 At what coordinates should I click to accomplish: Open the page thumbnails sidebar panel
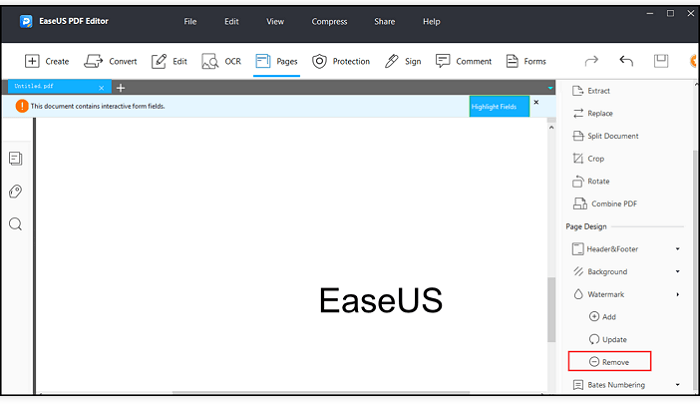click(16, 158)
